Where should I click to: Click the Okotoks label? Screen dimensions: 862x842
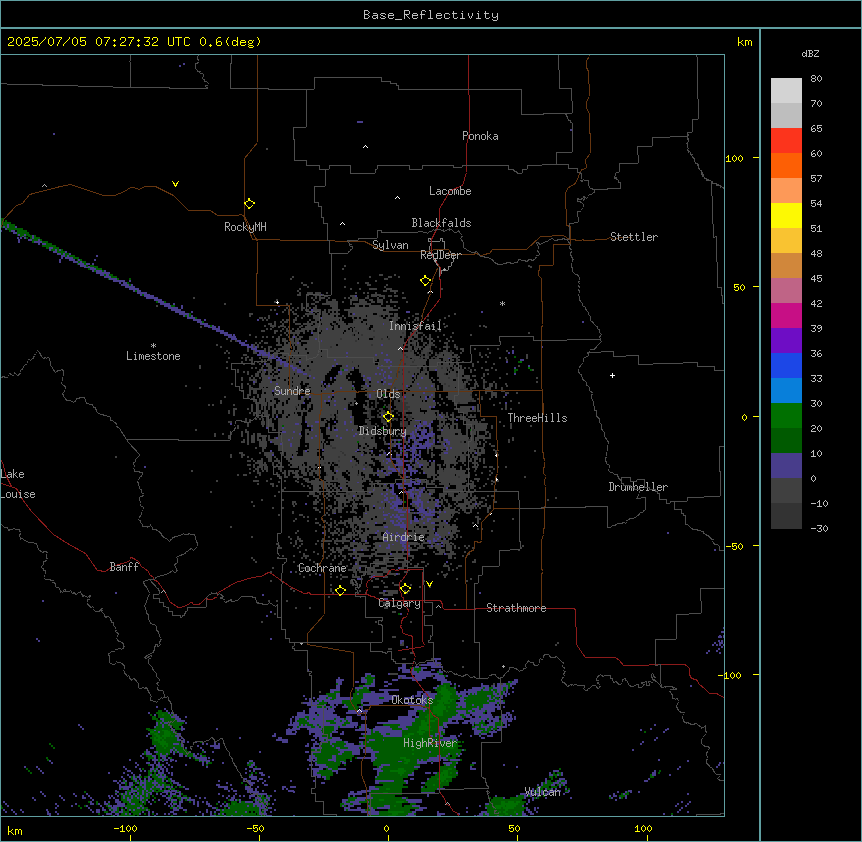point(412,700)
